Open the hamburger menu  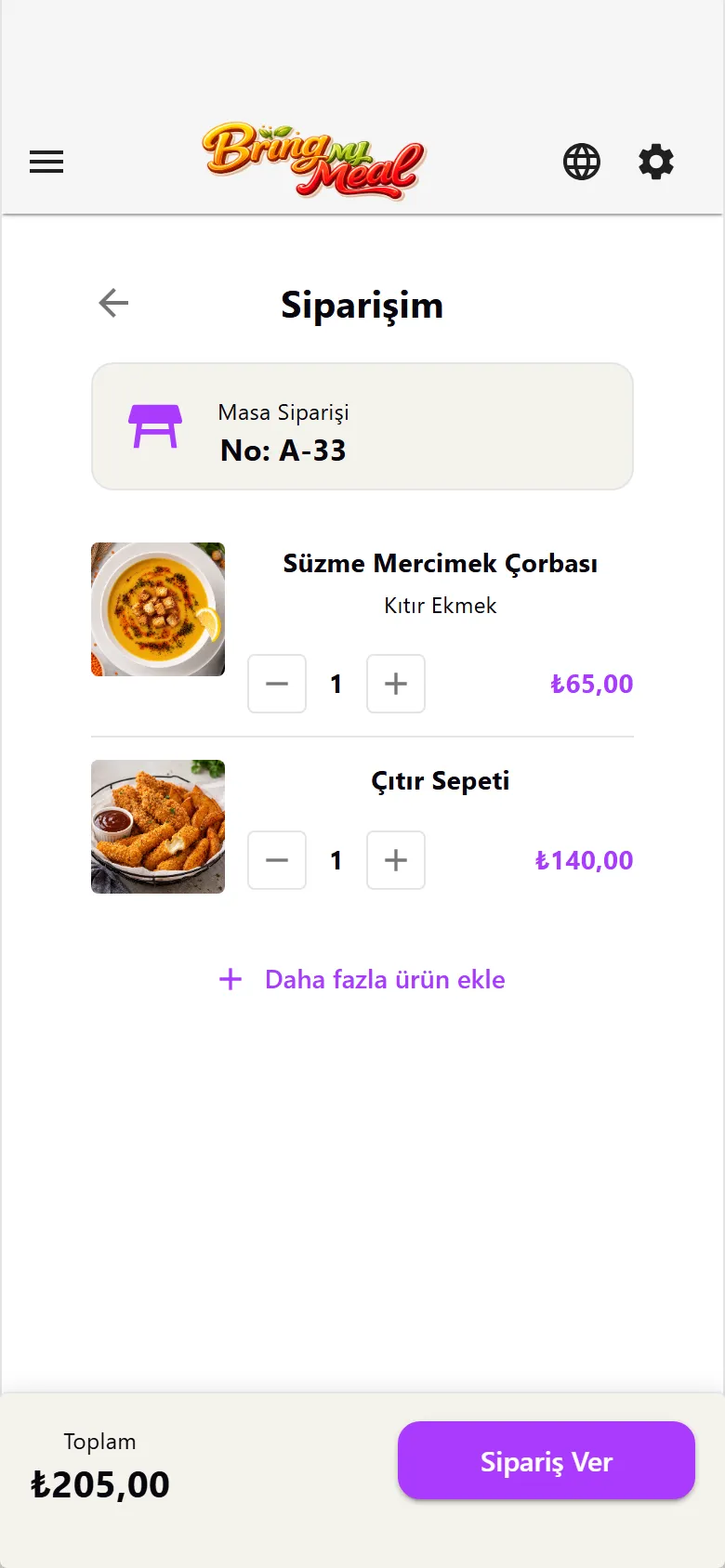tap(46, 162)
